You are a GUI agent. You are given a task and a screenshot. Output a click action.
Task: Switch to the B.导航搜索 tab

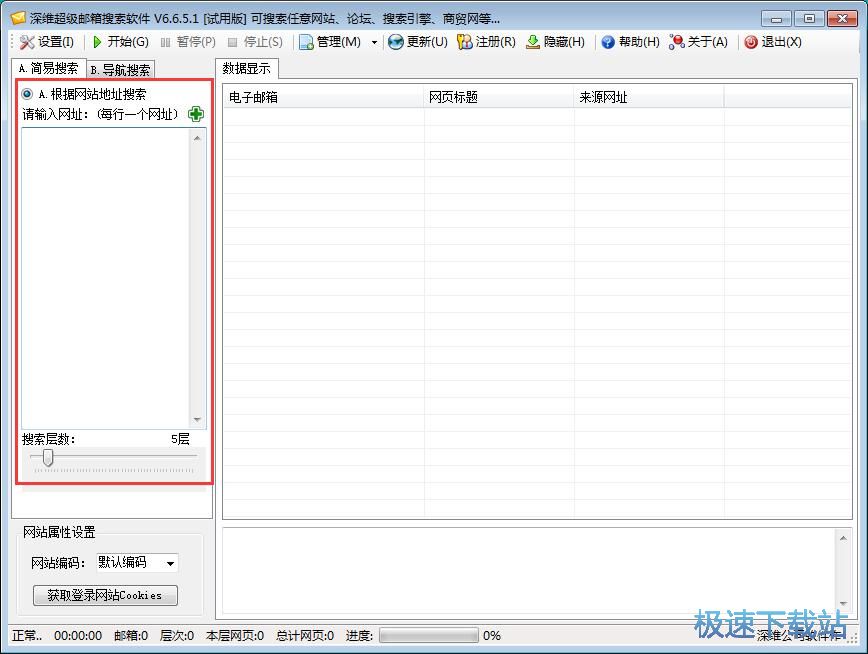point(121,70)
